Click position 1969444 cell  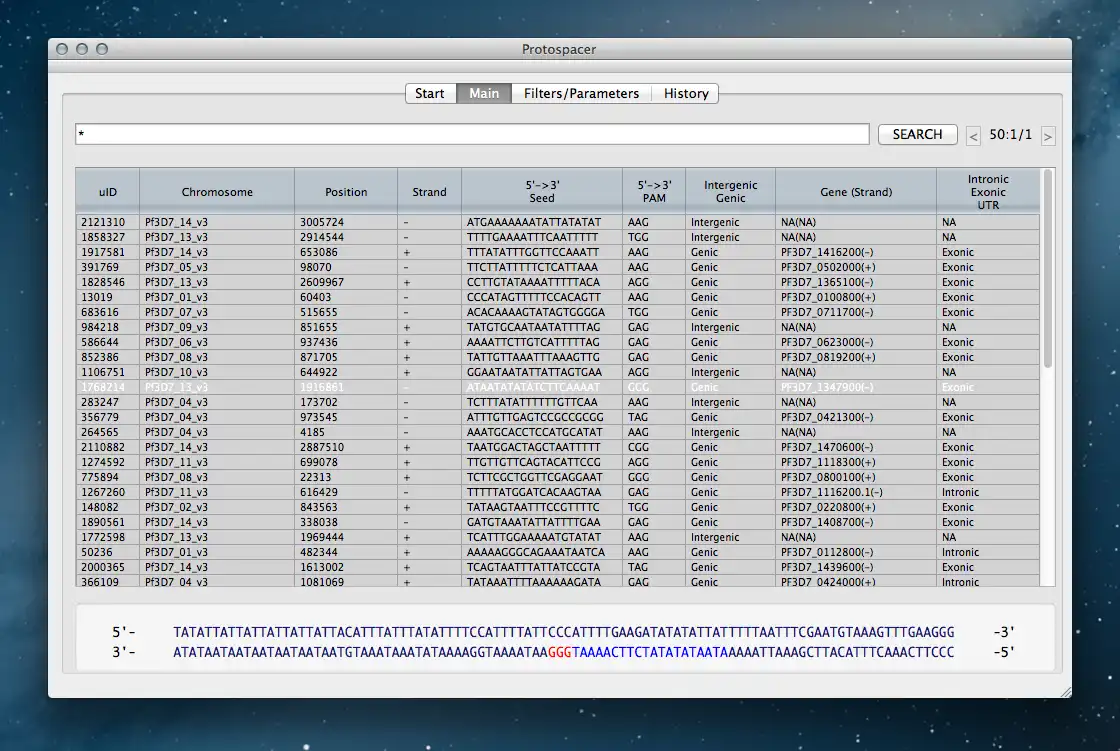346,537
